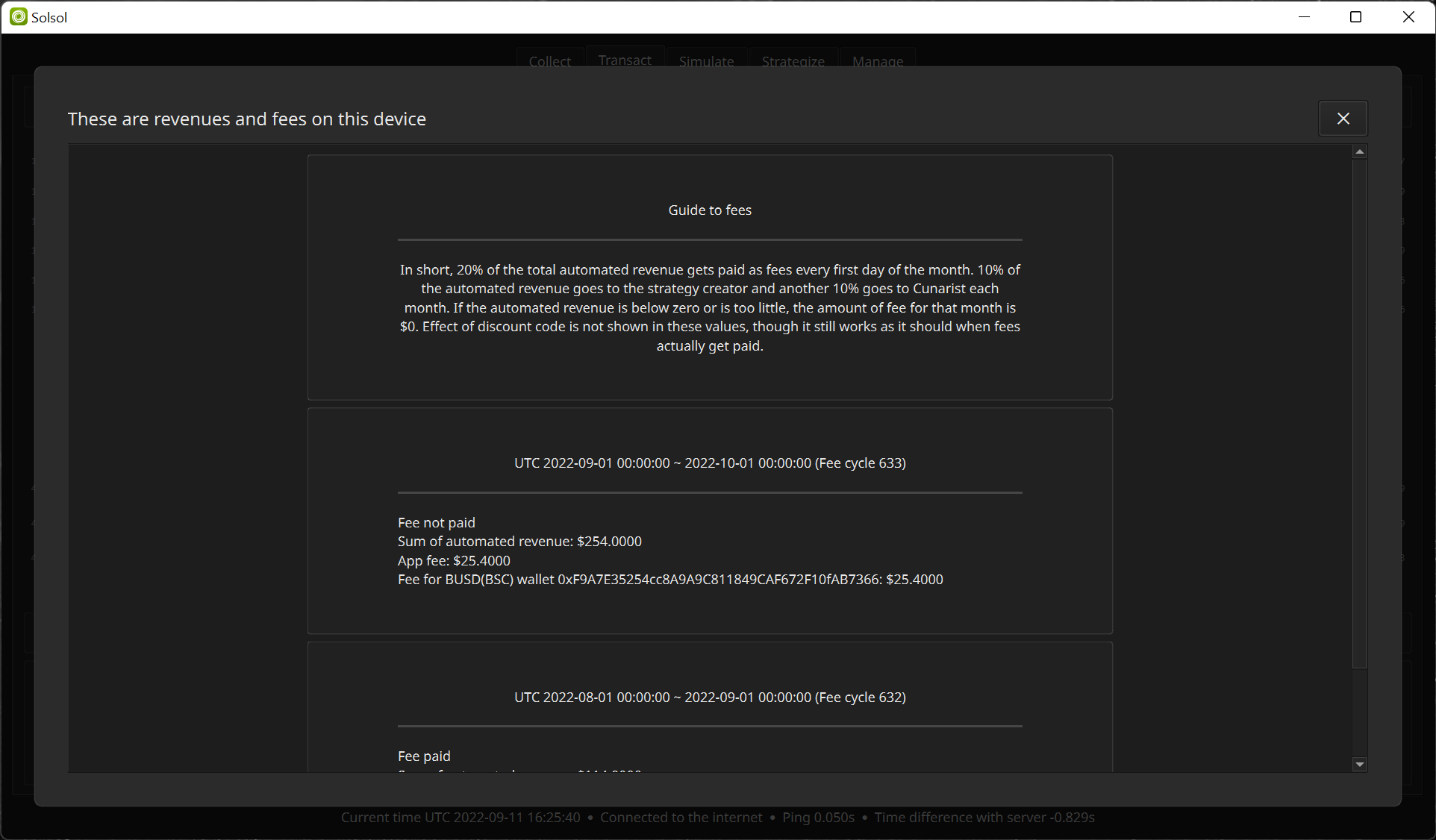Screen dimensions: 1436x840
Task: Click the Fee cycle 633 heading
Action: [710, 463]
